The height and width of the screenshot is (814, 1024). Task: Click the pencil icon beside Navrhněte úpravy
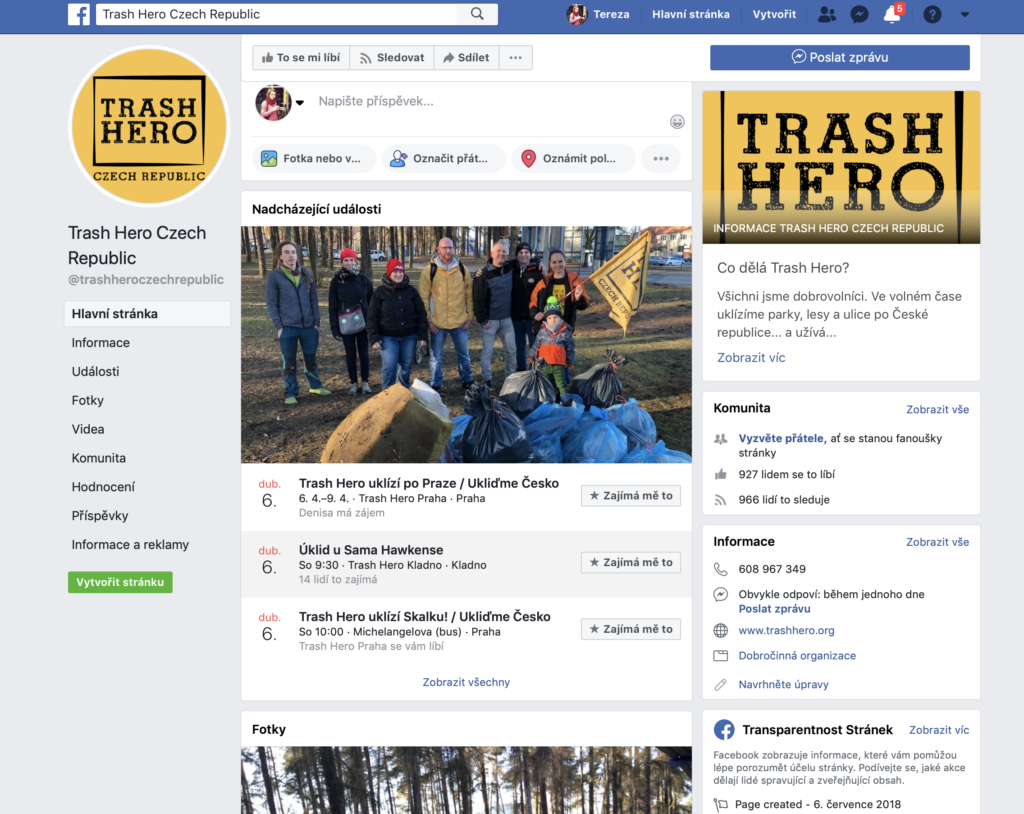click(x=720, y=685)
